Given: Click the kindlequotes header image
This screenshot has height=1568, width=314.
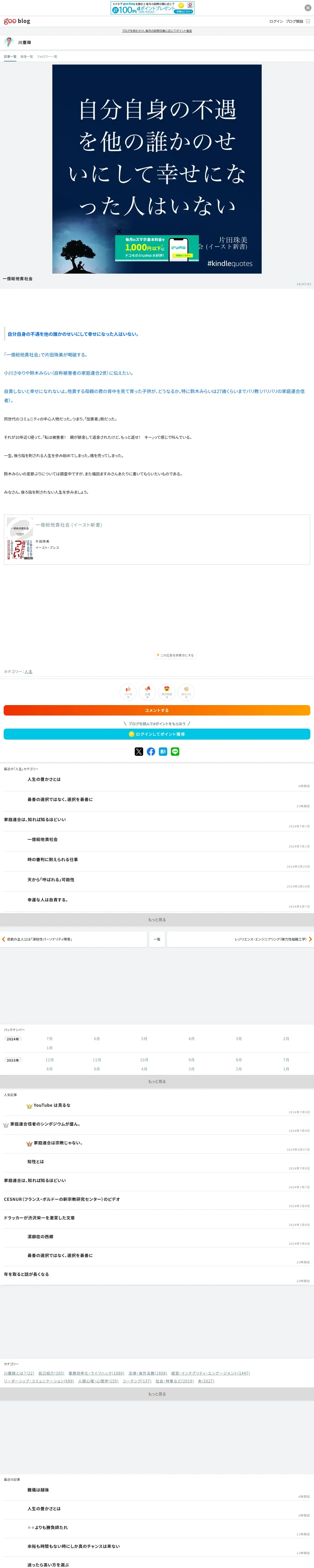Looking at the screenshot, I should [x=157, y=169].
